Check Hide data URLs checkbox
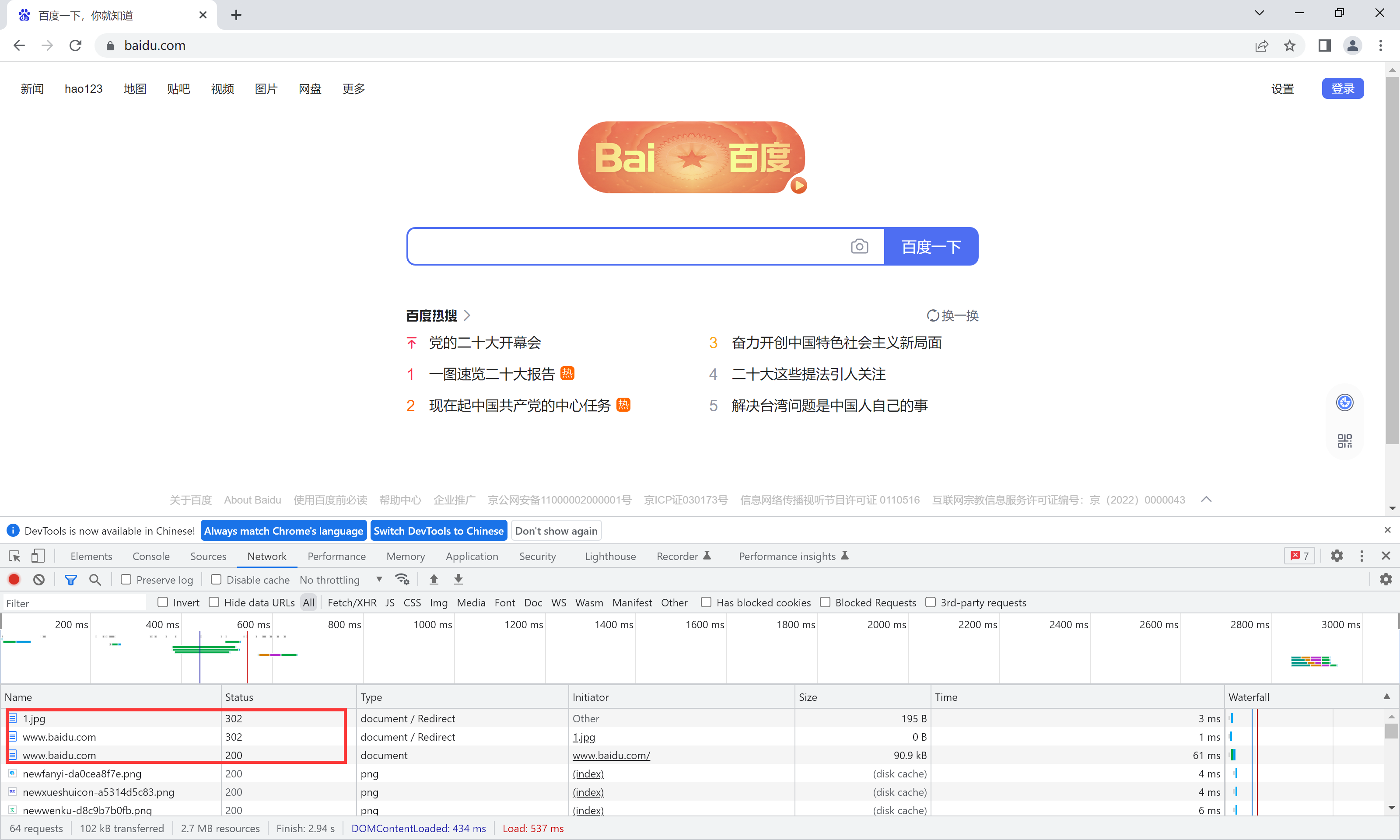Screen dimensions: 1400x840 (214, 602)
